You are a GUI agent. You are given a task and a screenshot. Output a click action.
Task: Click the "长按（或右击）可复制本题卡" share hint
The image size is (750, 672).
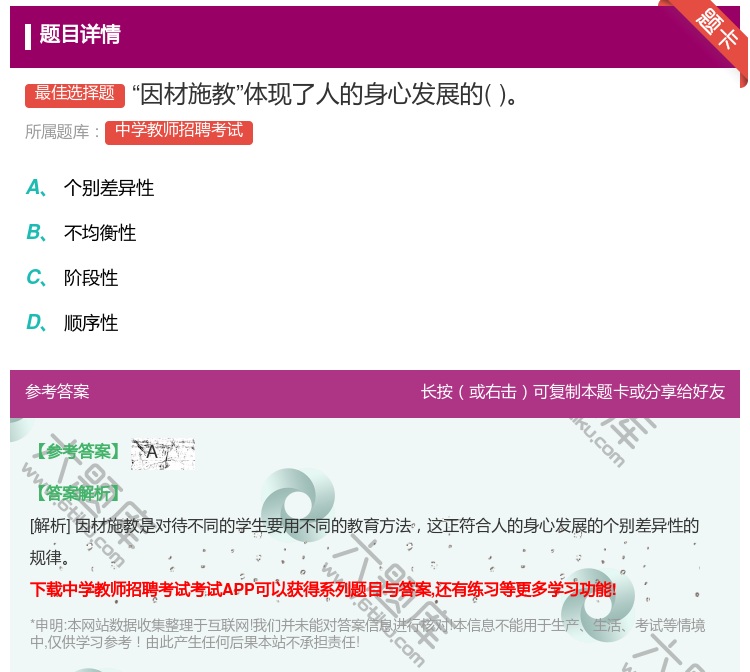(x=572, y=392)
